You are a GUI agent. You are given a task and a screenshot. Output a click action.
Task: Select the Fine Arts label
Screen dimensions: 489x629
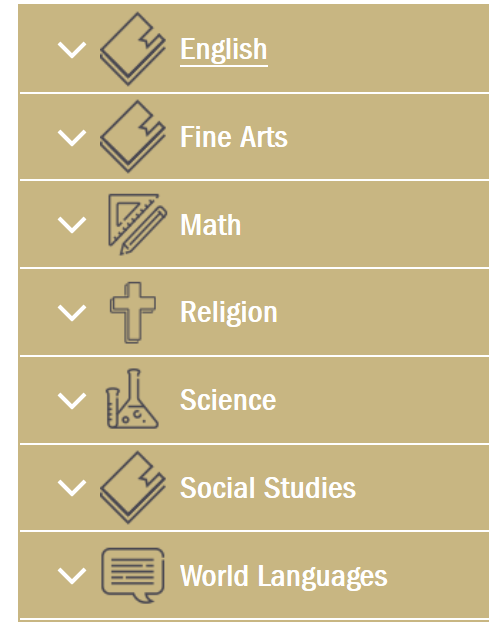[x=234, y=137]
